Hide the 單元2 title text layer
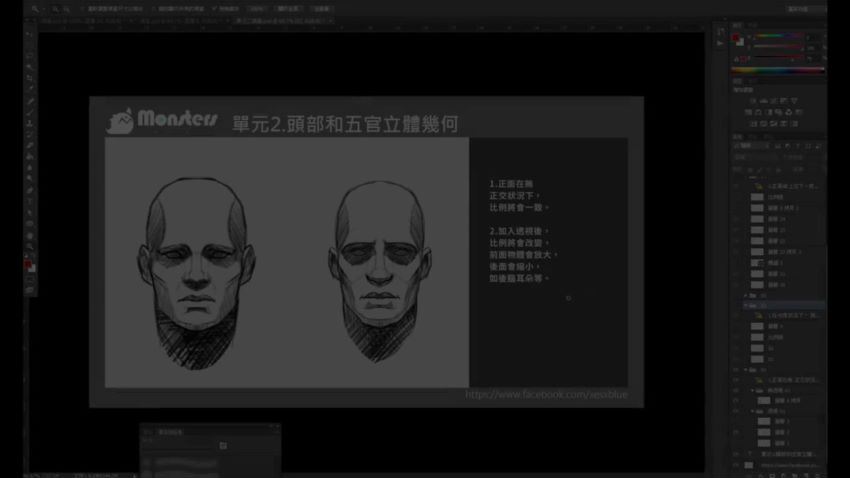This screenshot has width=850, height=478. point(736,454)
